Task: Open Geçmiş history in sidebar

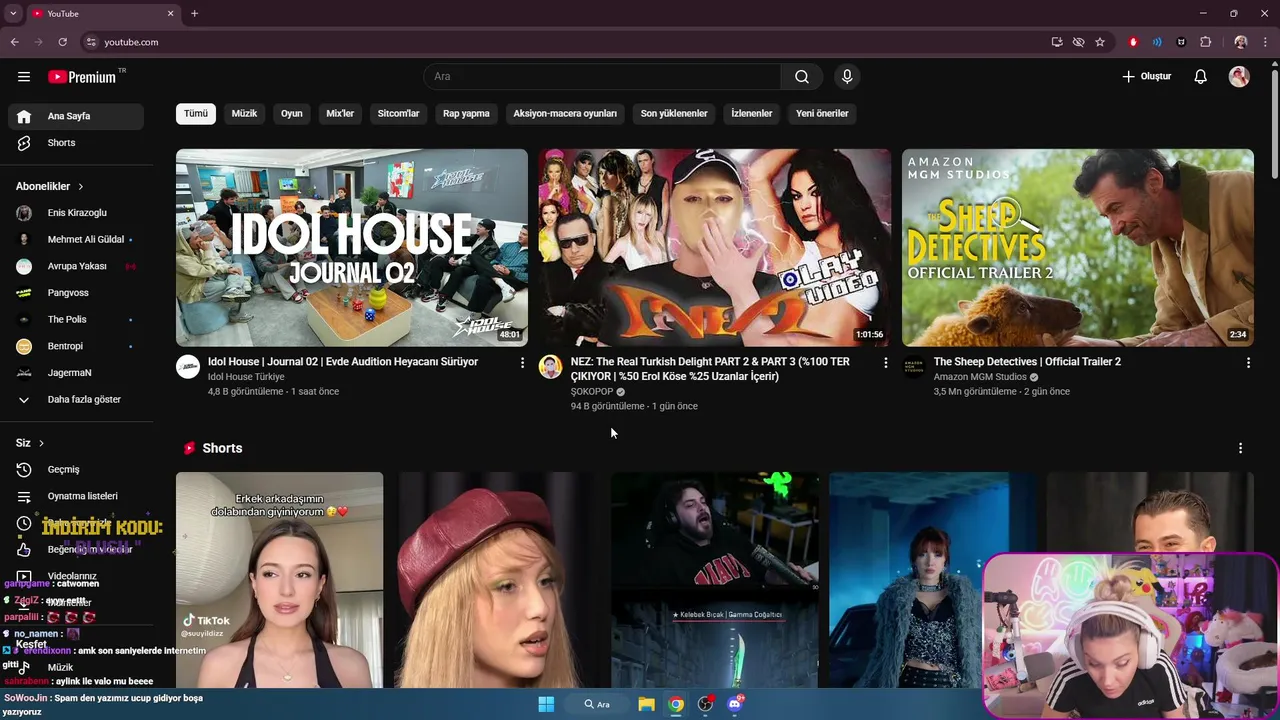Action: pos(76,470)
